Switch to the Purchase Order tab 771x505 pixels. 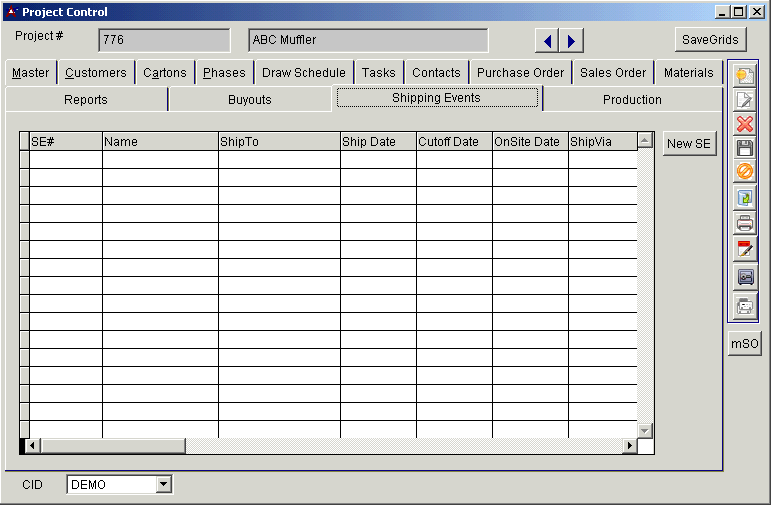click(520, 73)
